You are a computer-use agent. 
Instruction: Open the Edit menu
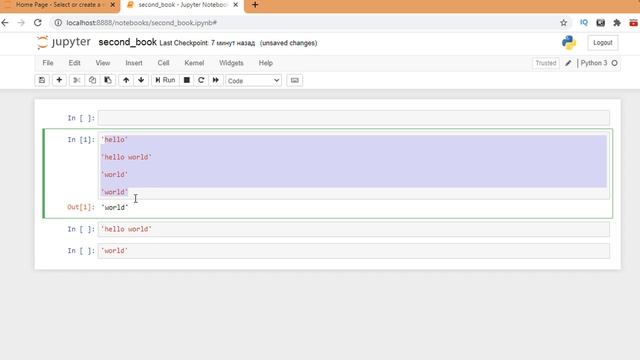(74, 63)
